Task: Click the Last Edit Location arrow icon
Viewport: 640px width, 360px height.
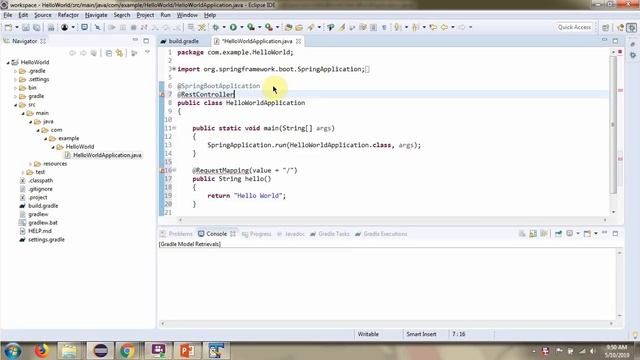Action: 433,27
